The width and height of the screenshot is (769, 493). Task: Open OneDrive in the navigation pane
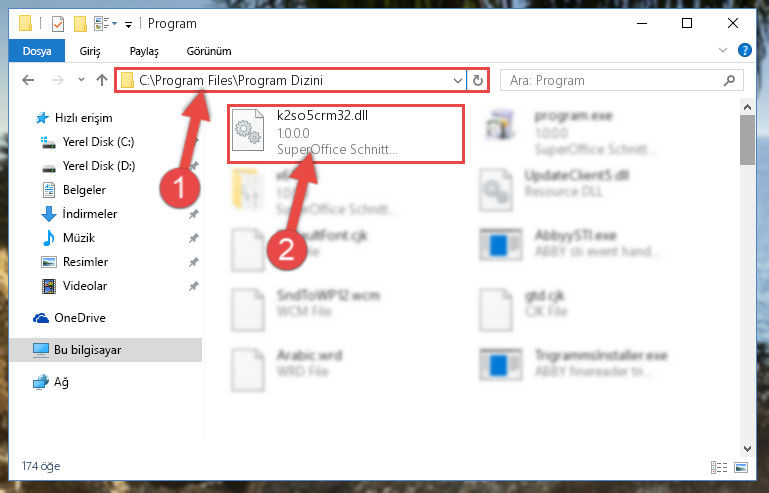pos(80,318)
